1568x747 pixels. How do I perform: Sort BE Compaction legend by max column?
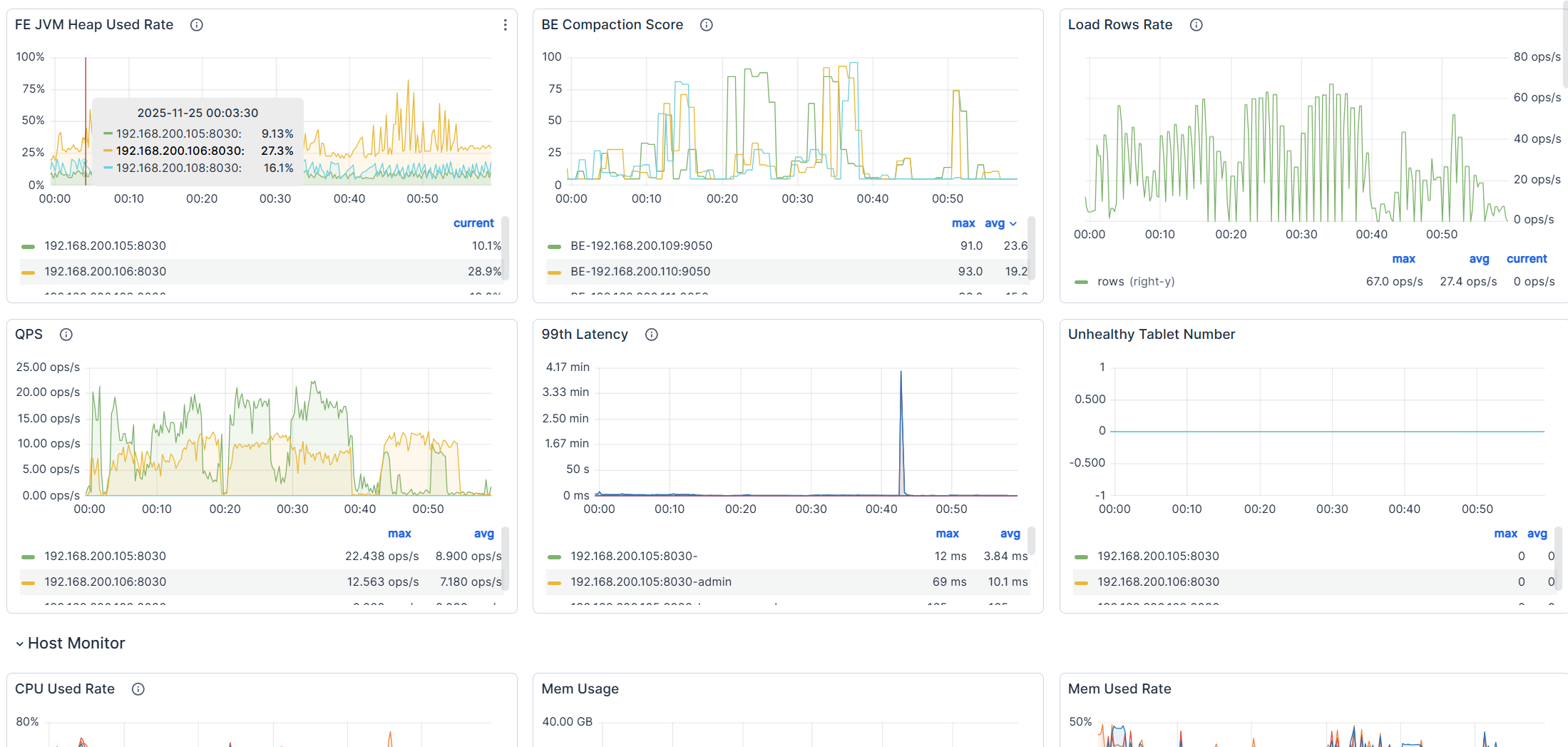963,223
